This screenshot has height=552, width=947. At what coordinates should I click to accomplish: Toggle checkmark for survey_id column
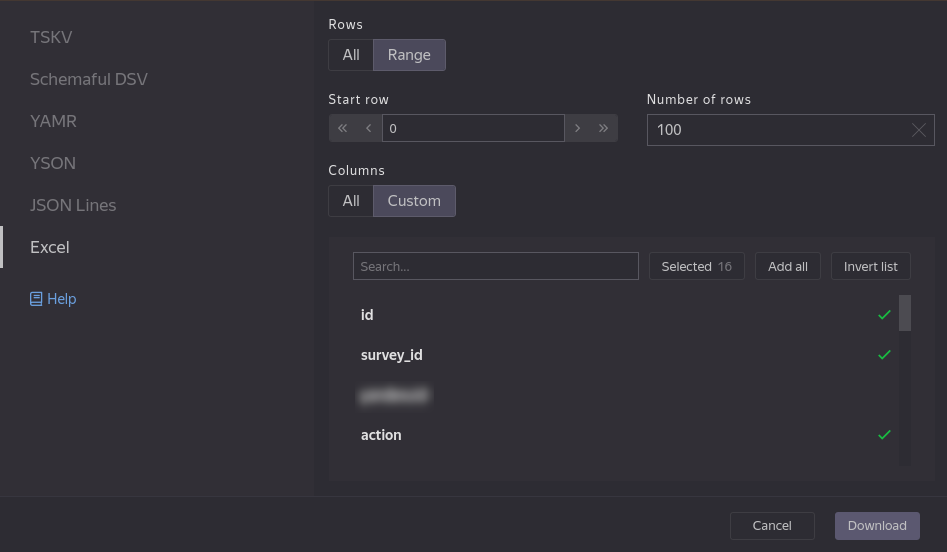click(884, 355)
